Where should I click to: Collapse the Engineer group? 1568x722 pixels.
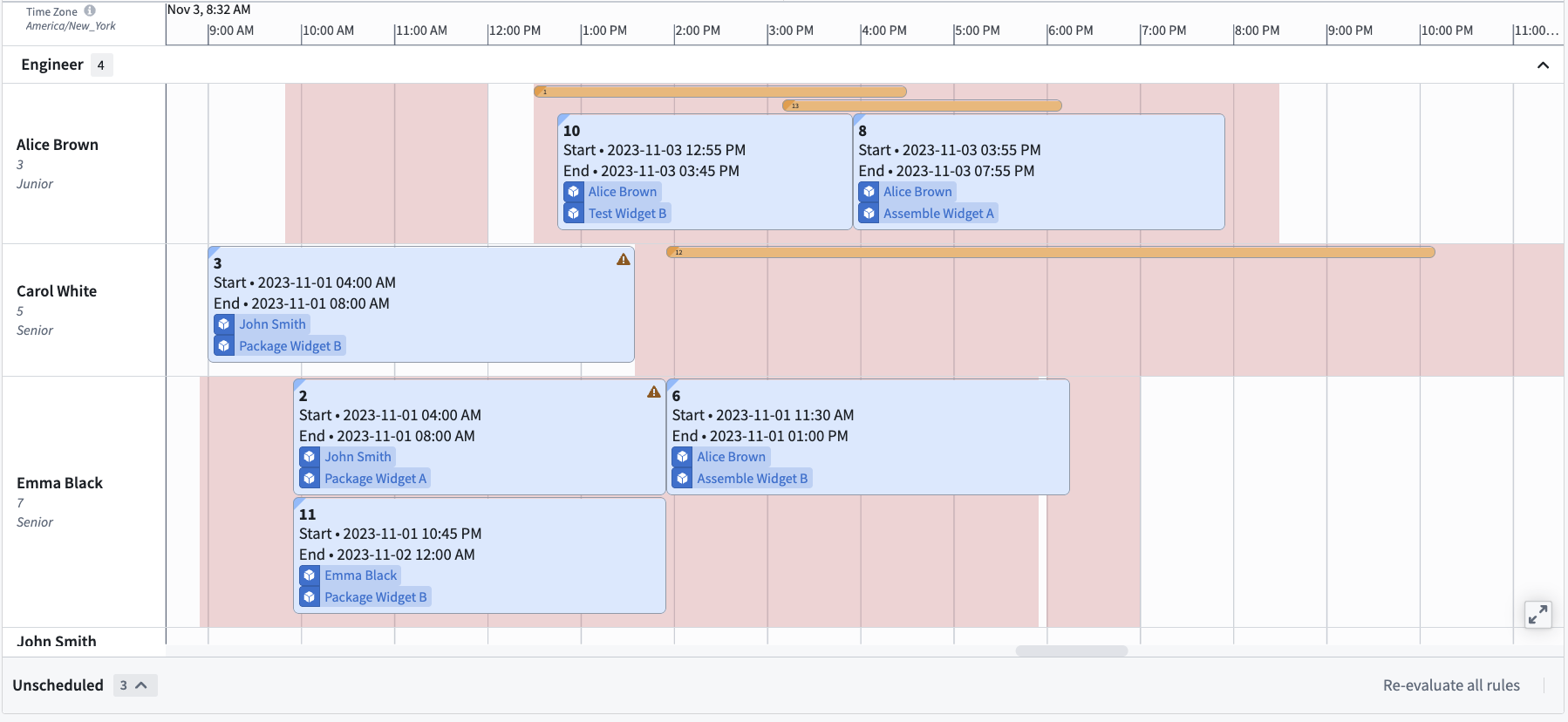(1543, 65)
